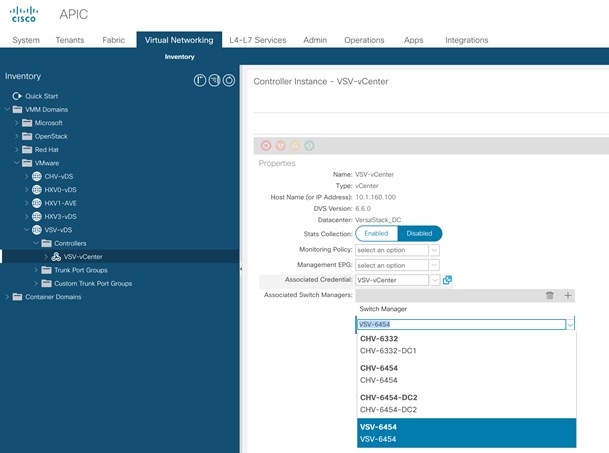The image size is (609, 453).
Task: Expand the CHV-vDS tree node
Action: pyautogui.click(x=26, y=176)
